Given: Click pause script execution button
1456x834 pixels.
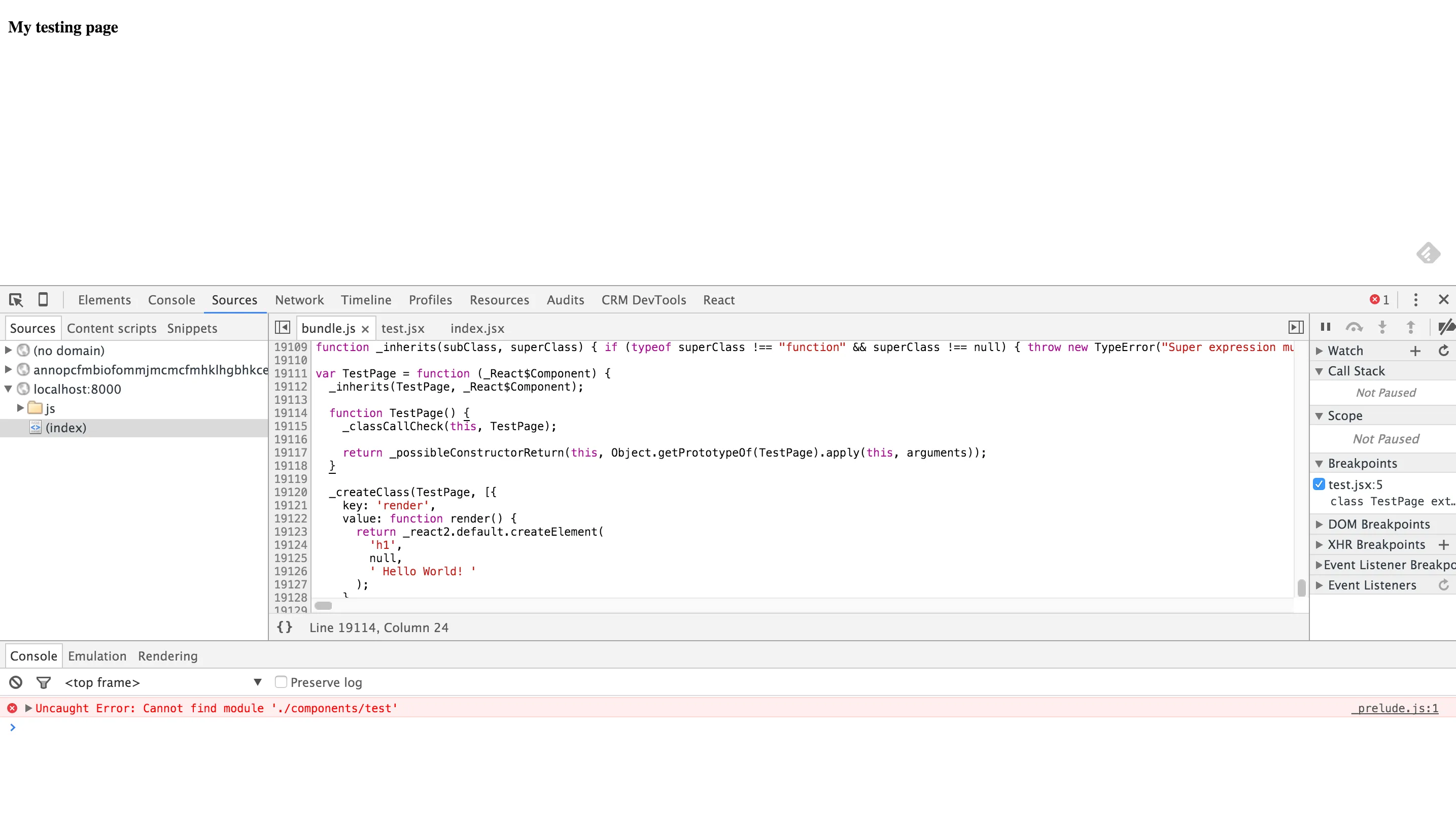Looking at the screenshot, I should coord(1326,327).
